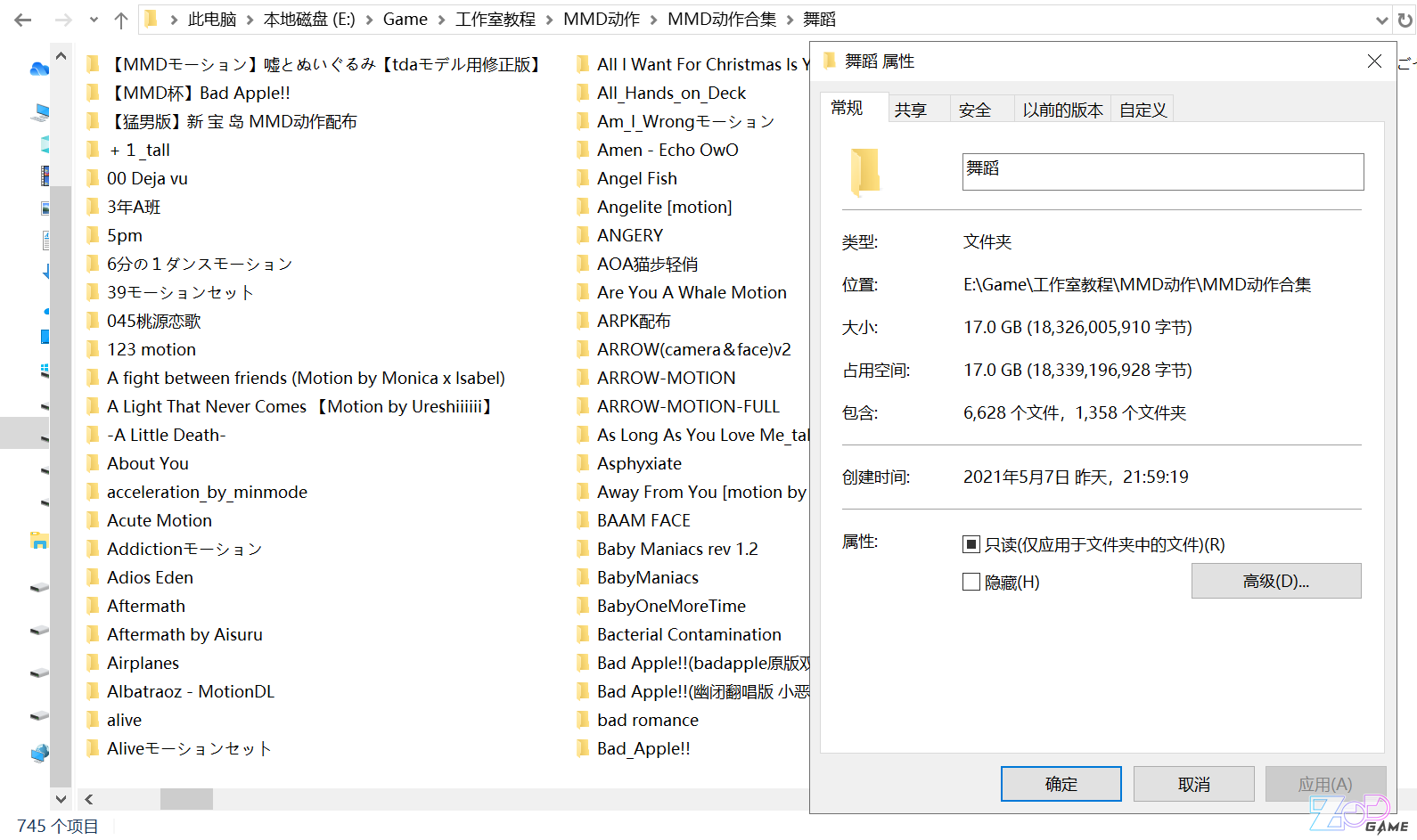This screenshot has width=1417, height=840.
Task: Expand the chevron after 'Game' breadcrumb
Action: (x=441, y=20)
